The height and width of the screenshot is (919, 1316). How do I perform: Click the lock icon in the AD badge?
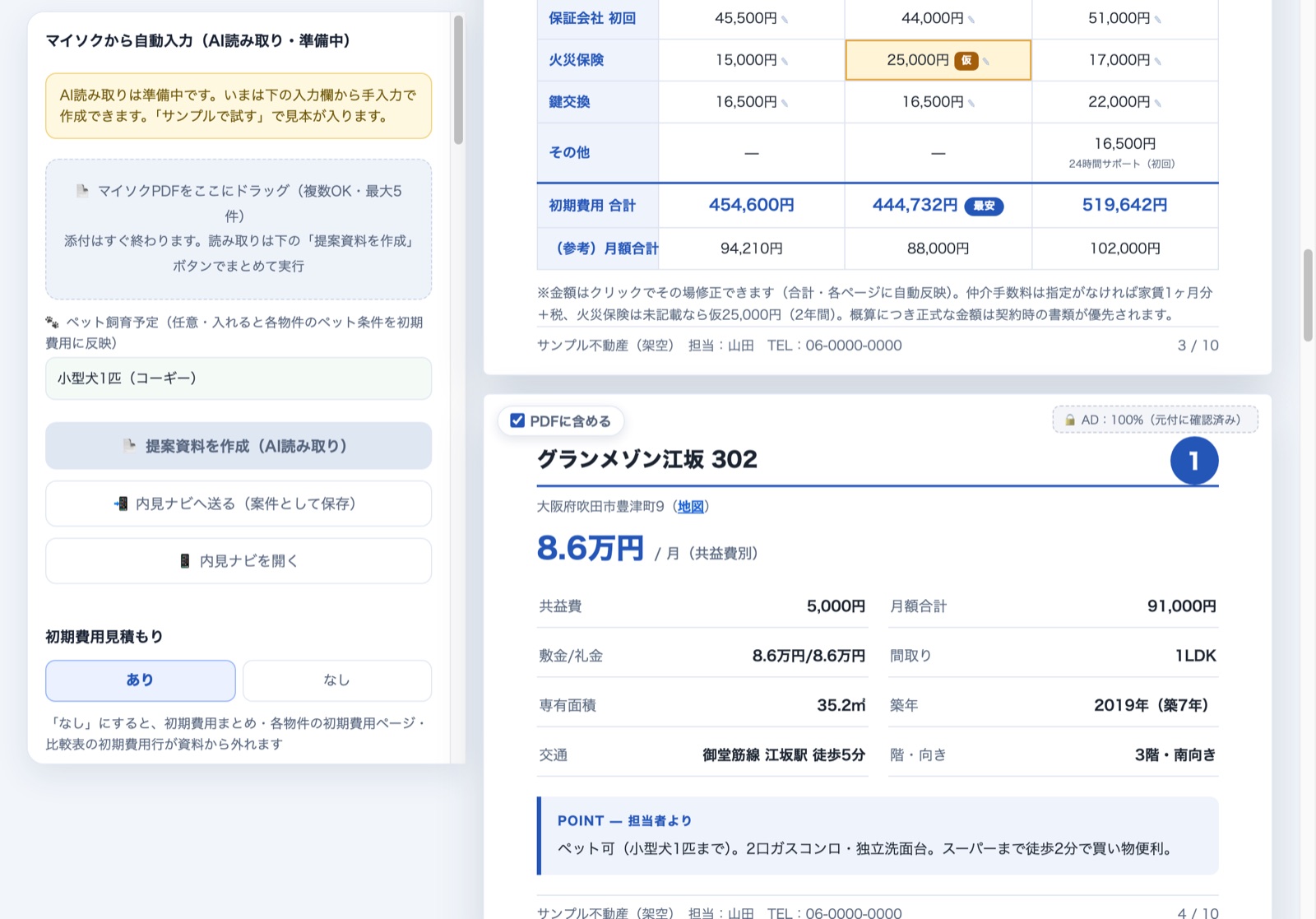[1070, 420]
